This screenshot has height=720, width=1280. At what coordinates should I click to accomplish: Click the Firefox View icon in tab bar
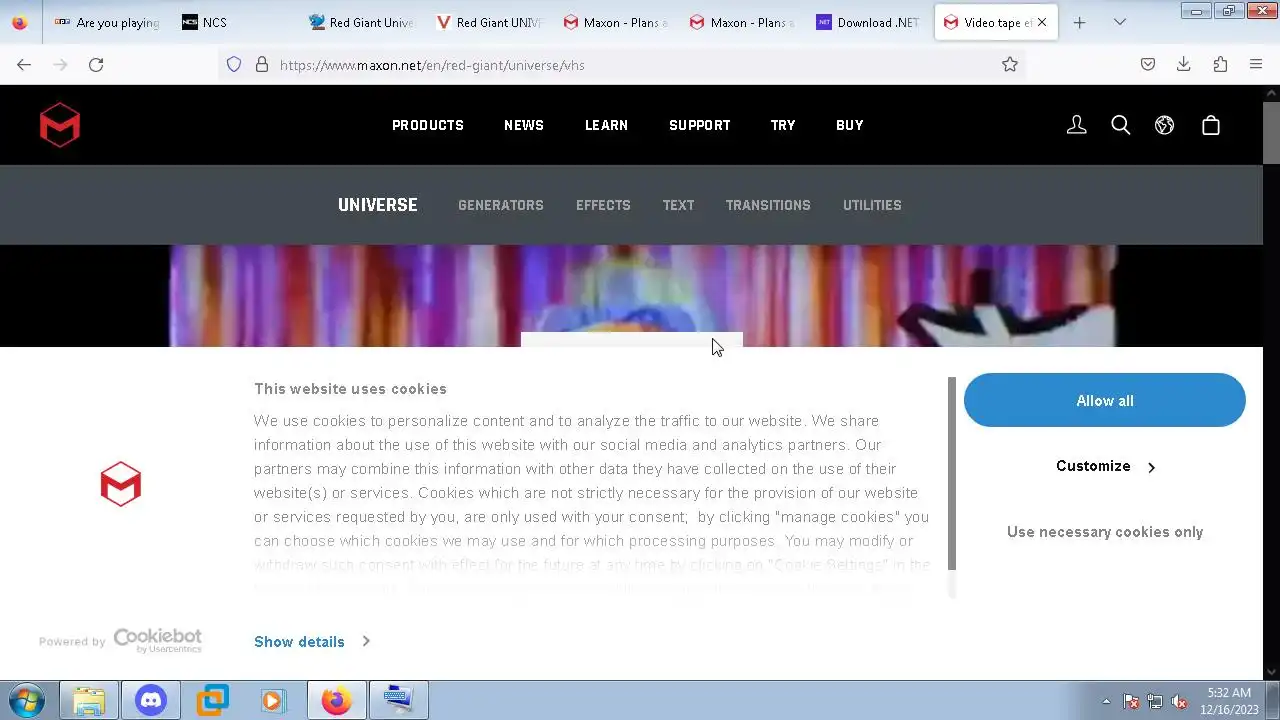point(19,22)
